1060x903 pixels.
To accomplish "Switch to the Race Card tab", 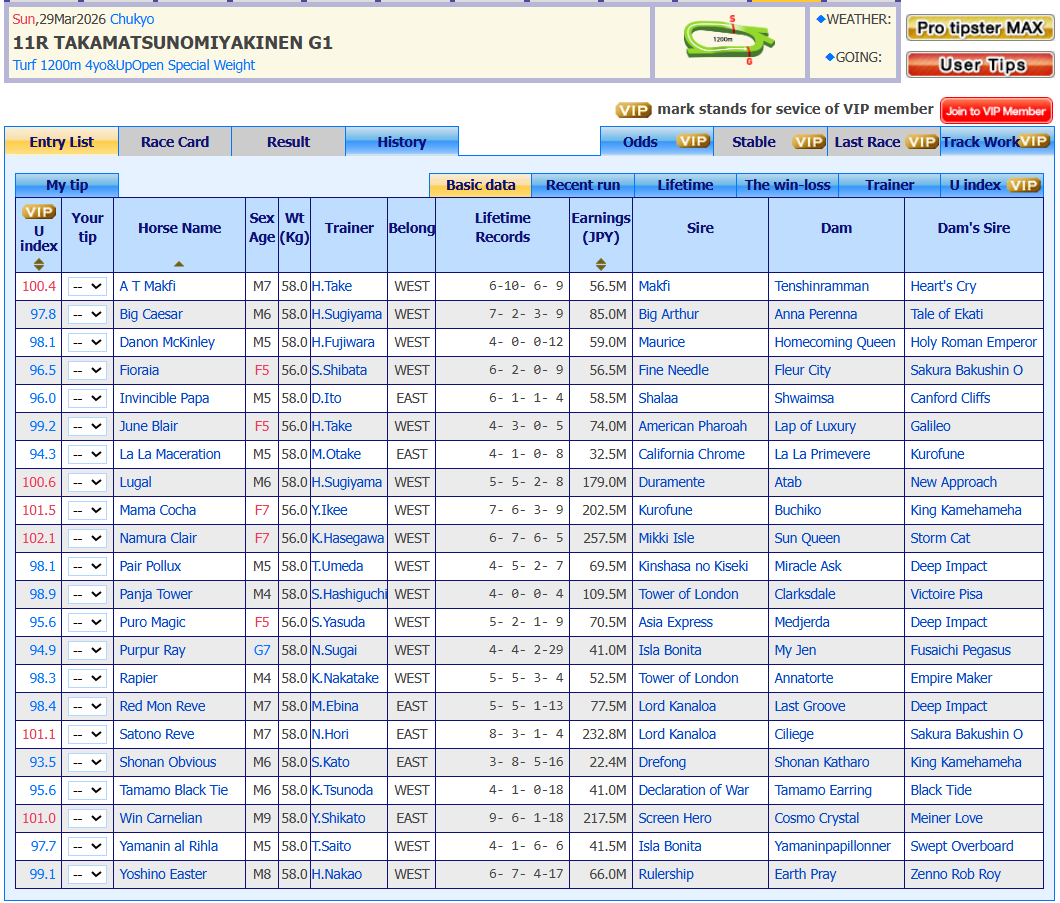I will click(x=175, y=142).
